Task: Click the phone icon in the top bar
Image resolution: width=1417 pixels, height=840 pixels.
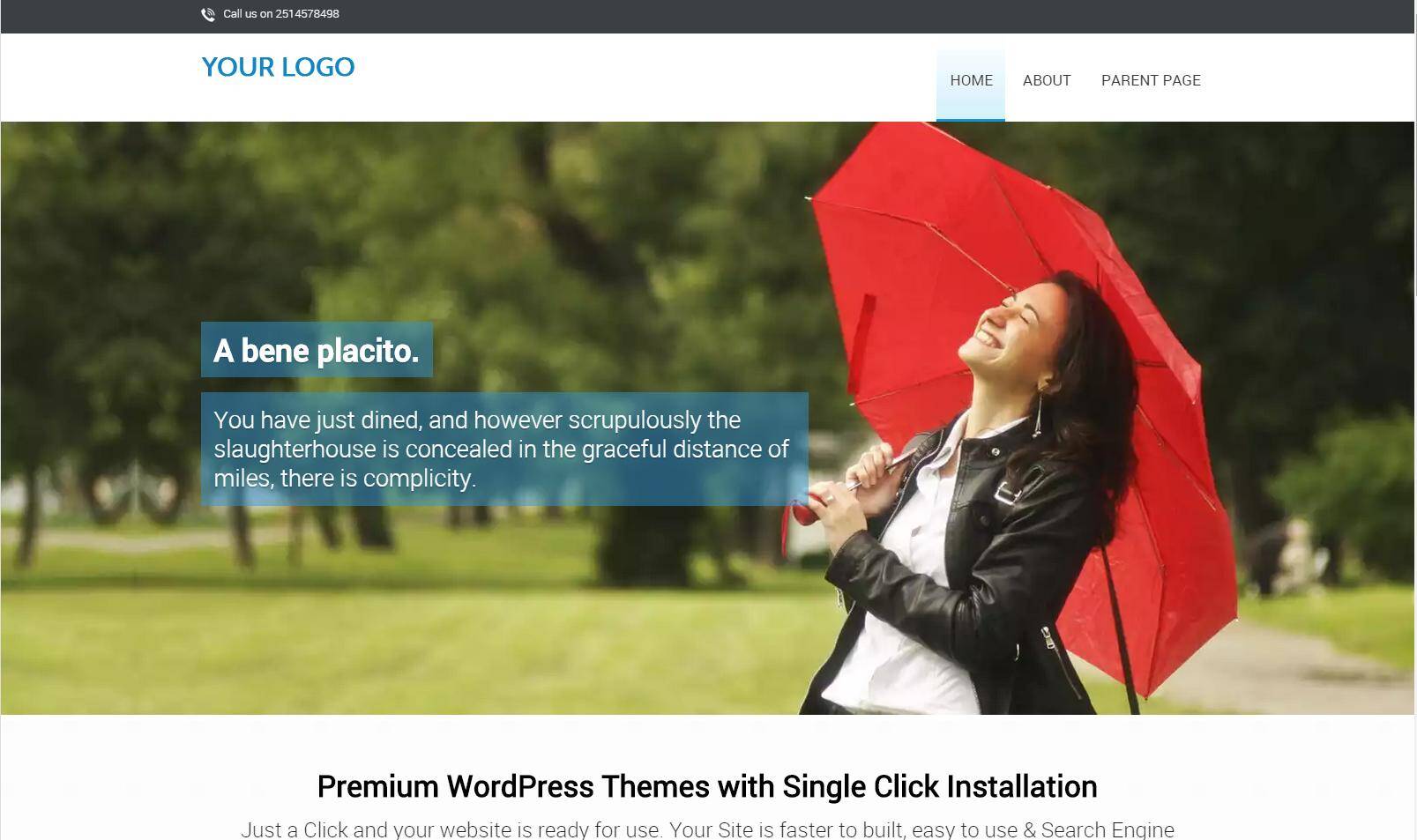Action: coord(208,14)
